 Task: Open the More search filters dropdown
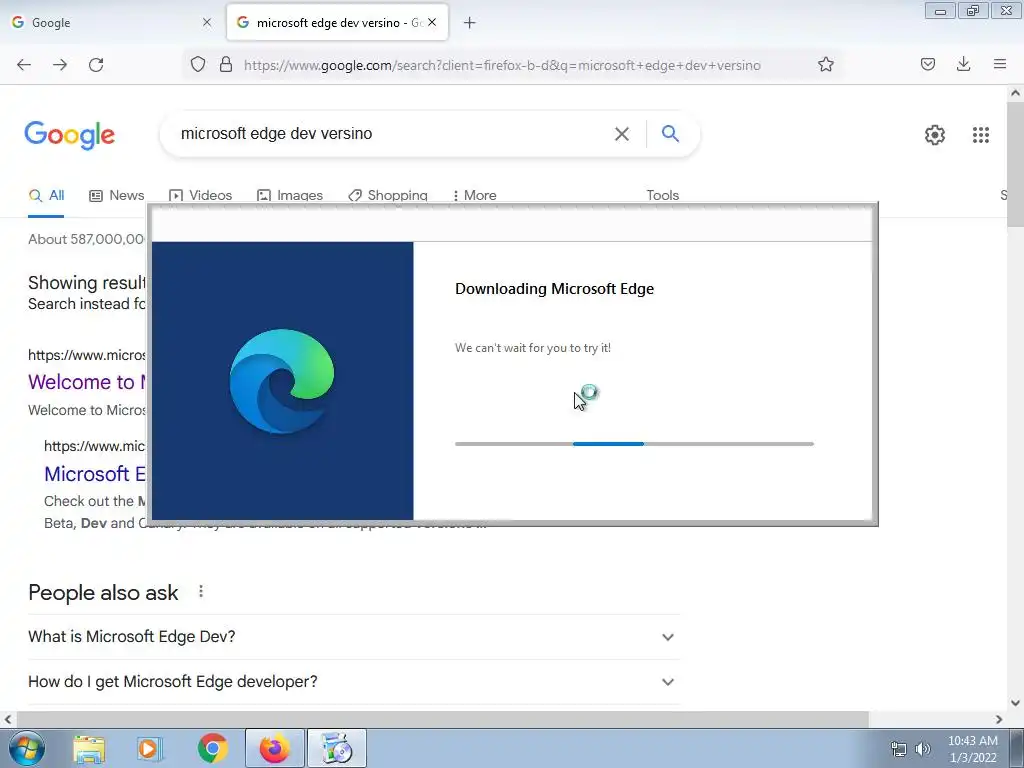click(x=475, y=195)
